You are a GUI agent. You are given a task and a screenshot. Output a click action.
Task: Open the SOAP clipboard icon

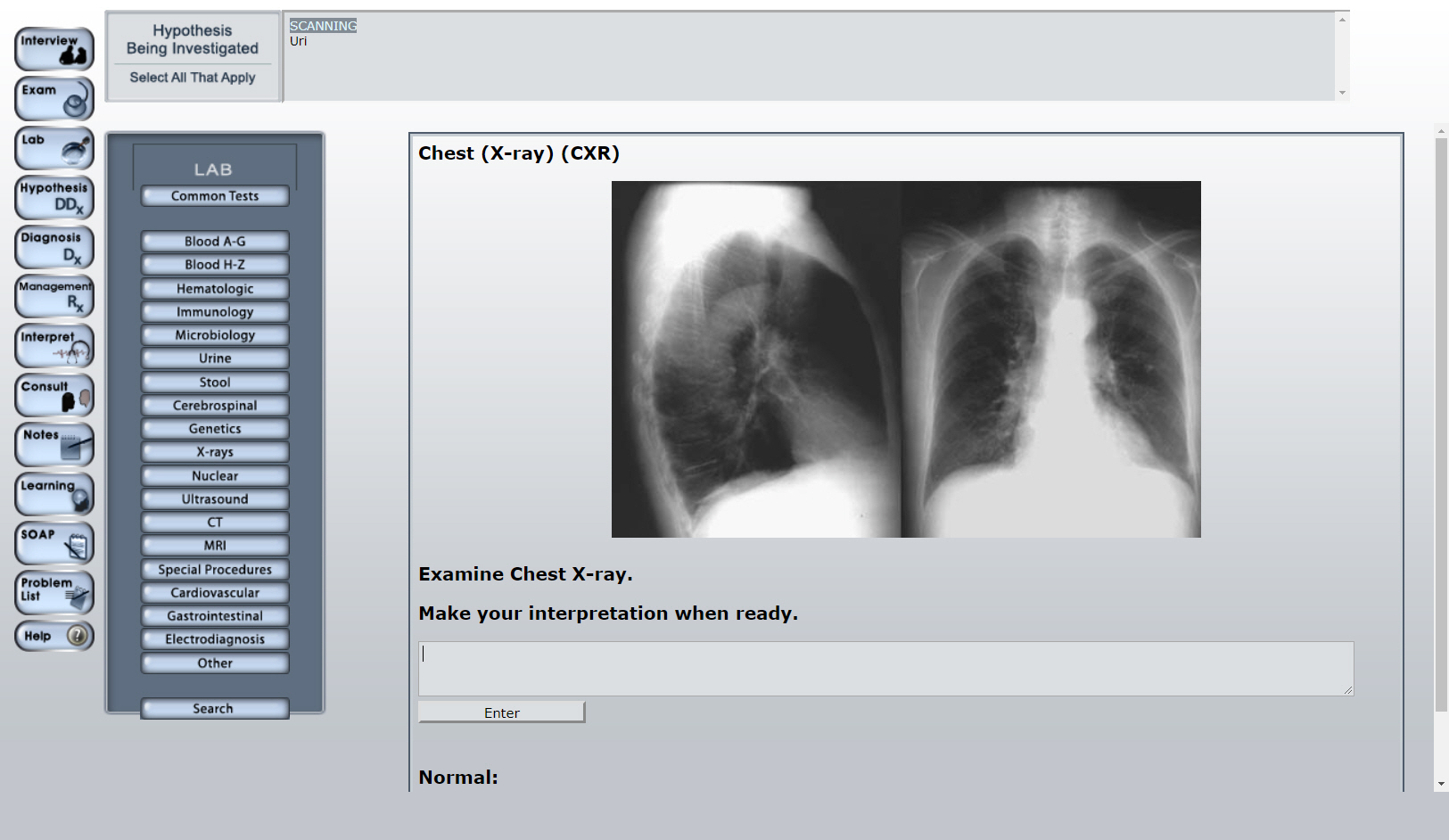tap(54, 543)
